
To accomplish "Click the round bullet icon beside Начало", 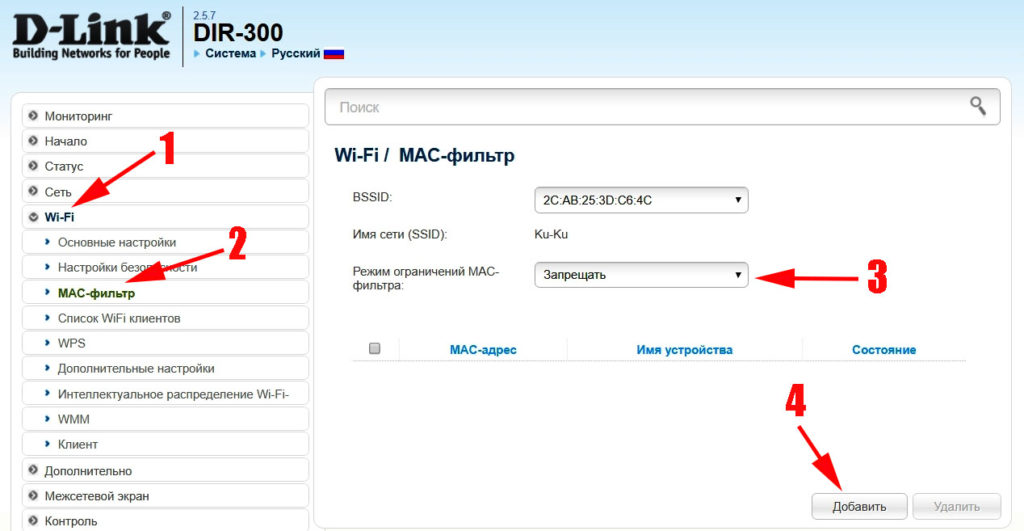I will [33, 140].
